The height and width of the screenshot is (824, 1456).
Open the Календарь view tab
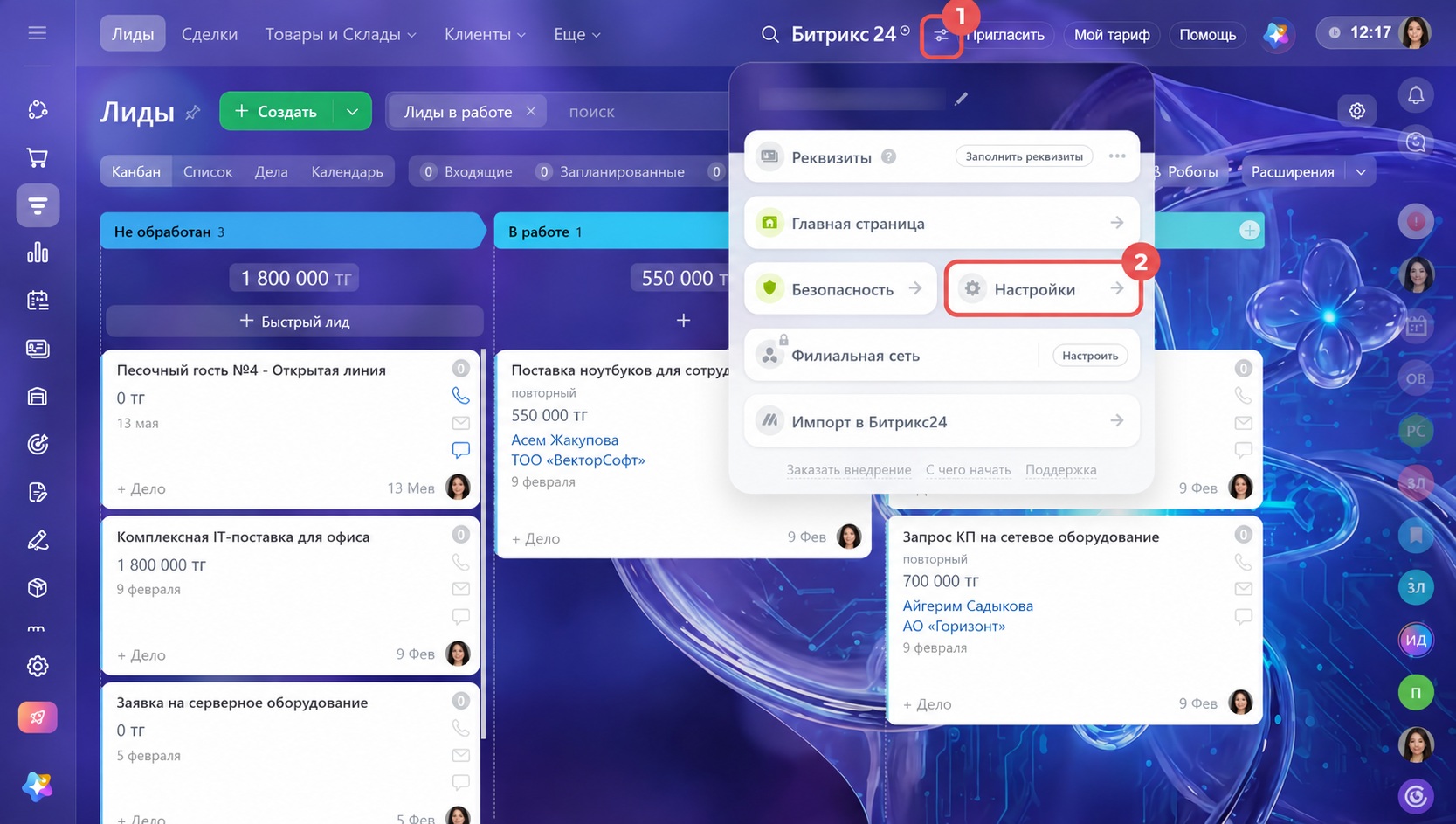[348, 171]
